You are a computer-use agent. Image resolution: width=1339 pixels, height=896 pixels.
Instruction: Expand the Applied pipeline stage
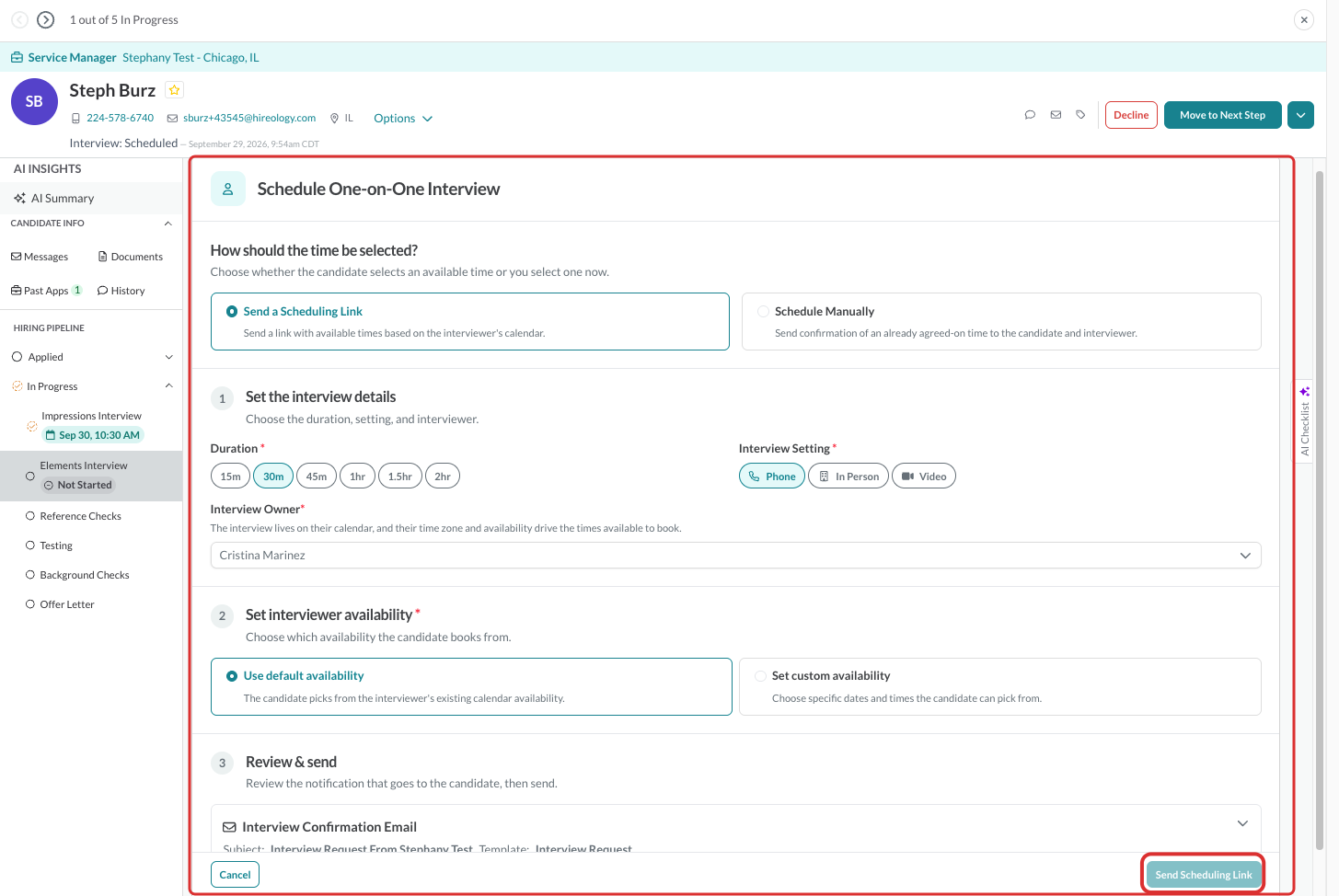point(168,357)
